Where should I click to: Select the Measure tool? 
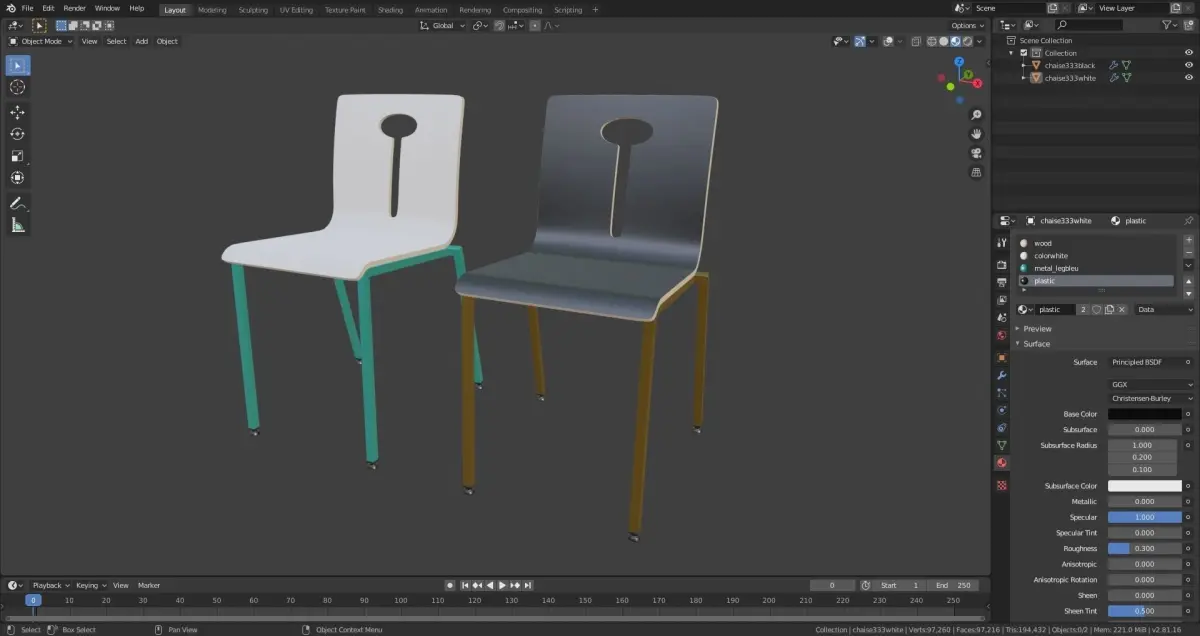(x=17, y=226)
